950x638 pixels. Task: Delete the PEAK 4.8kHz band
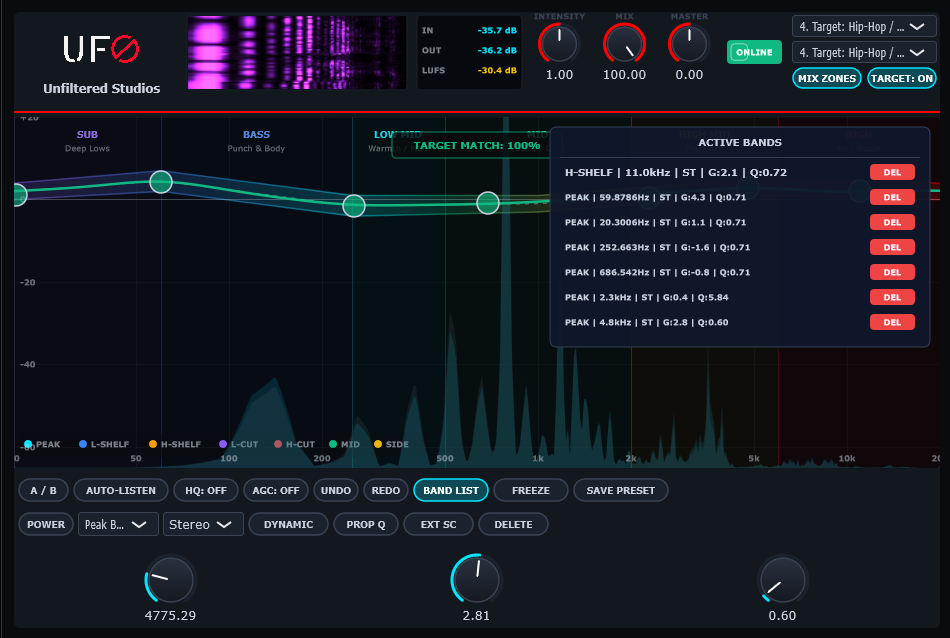tap(892, 322)
